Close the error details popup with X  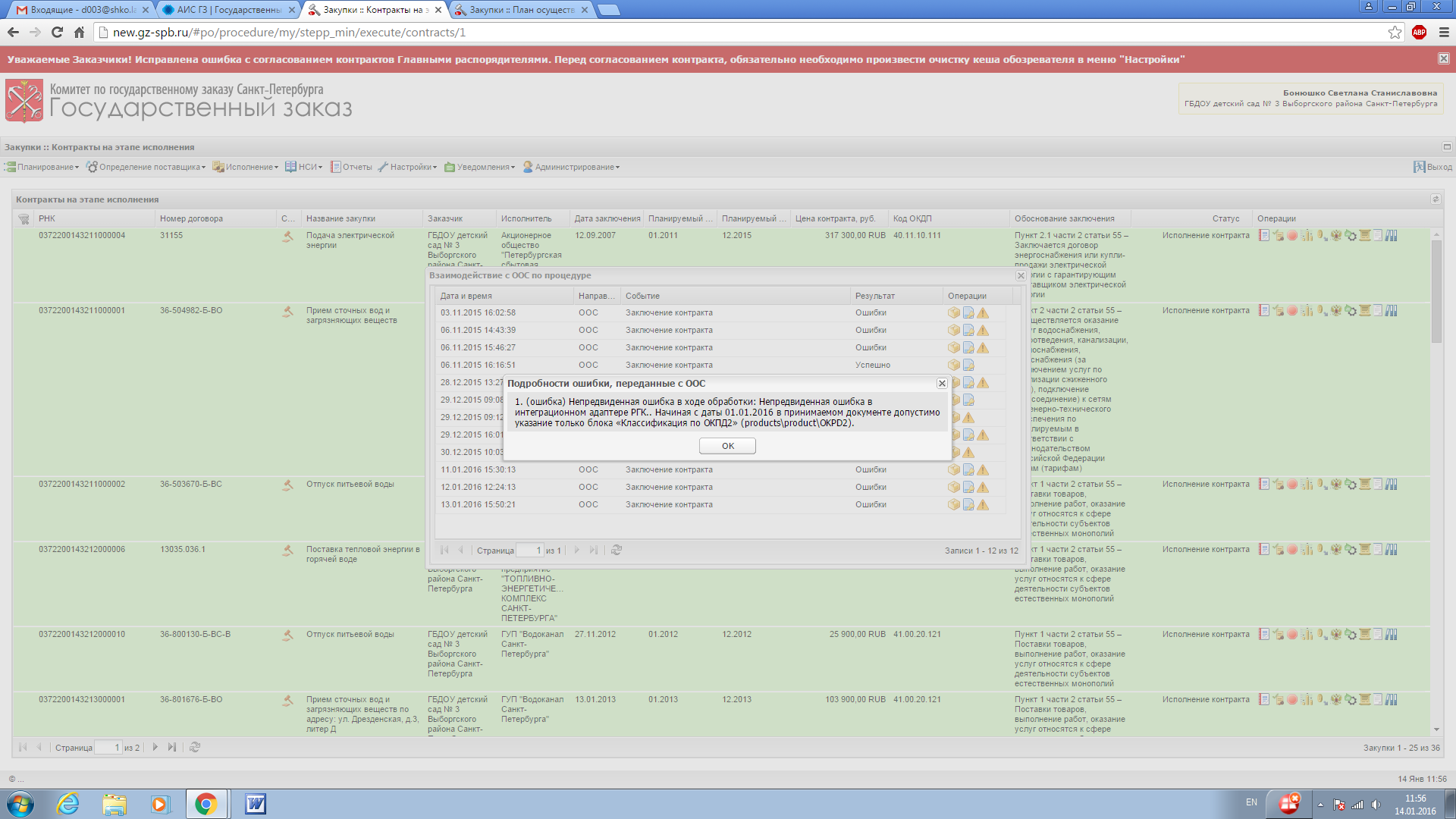click(x=941, y=384)
